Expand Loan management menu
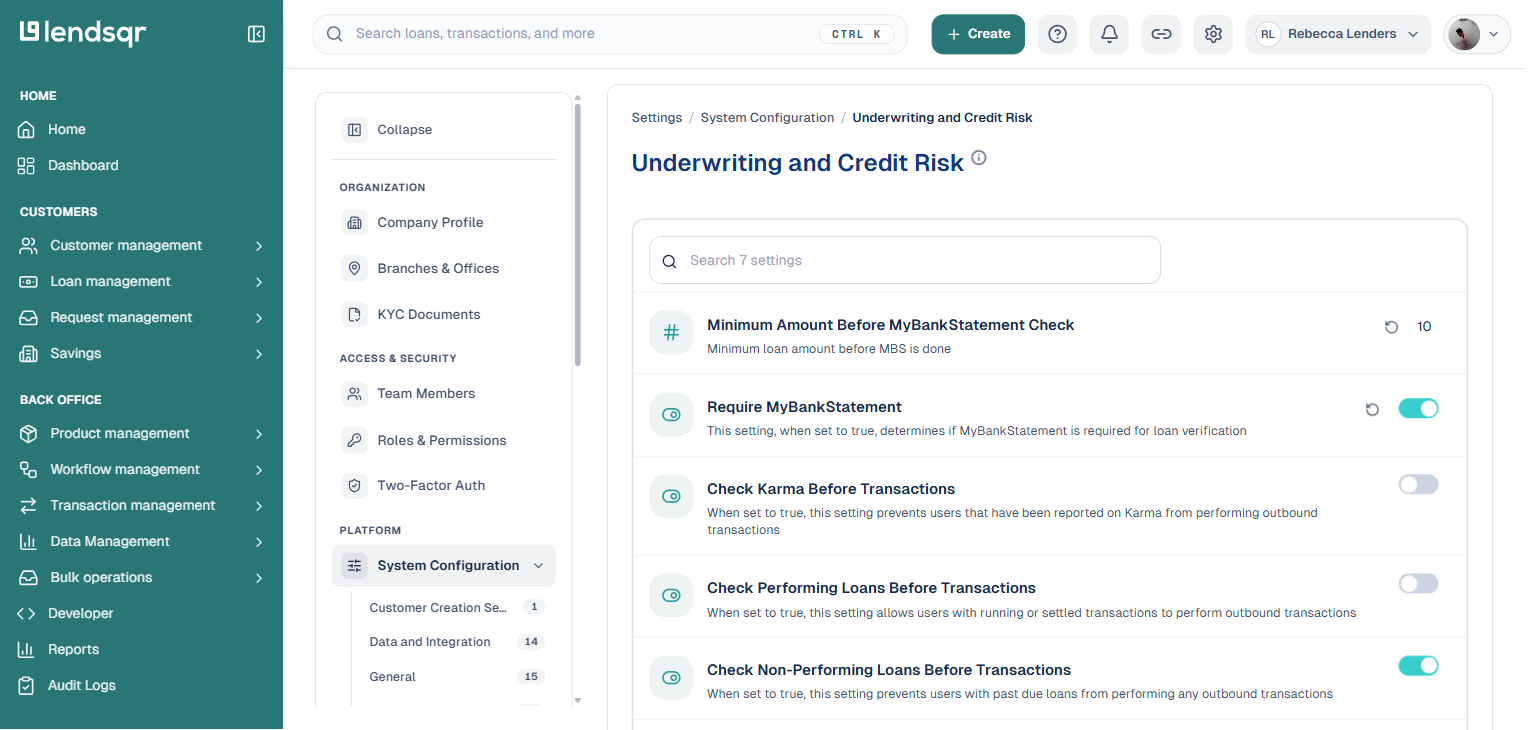The height and width of the screenshot is (730, 1535). pos(141,282)
